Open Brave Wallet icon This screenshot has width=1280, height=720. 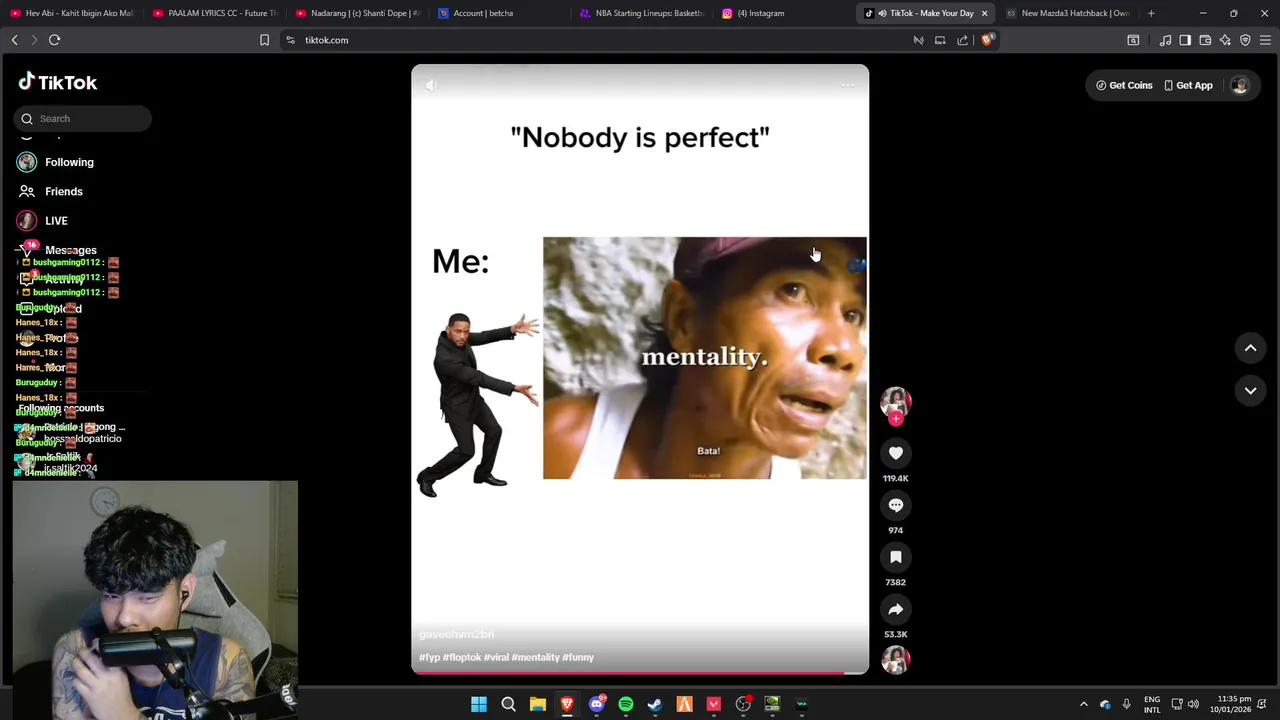1205,40
